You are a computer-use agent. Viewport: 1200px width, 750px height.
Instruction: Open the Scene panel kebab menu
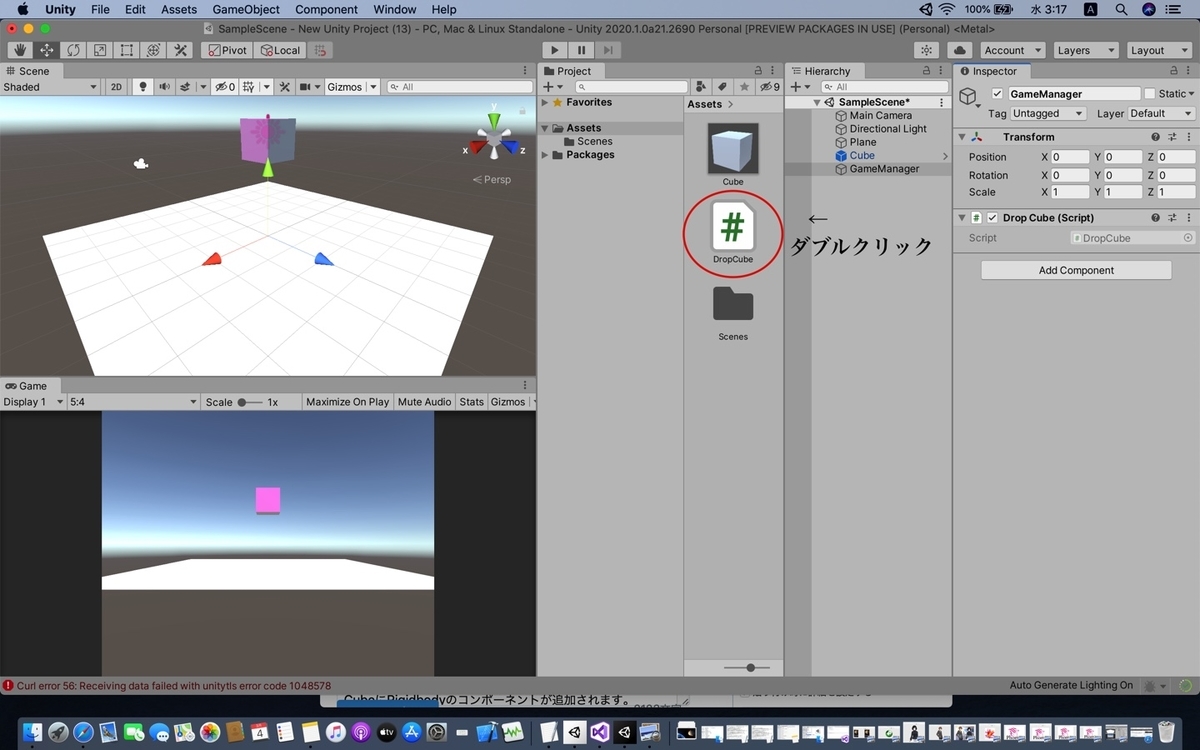[526, 71]
